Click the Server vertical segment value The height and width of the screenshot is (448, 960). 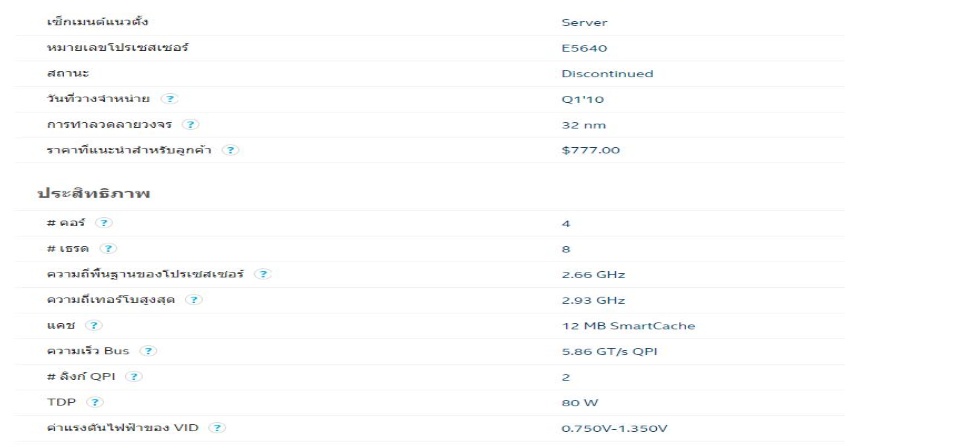point(584,23)
